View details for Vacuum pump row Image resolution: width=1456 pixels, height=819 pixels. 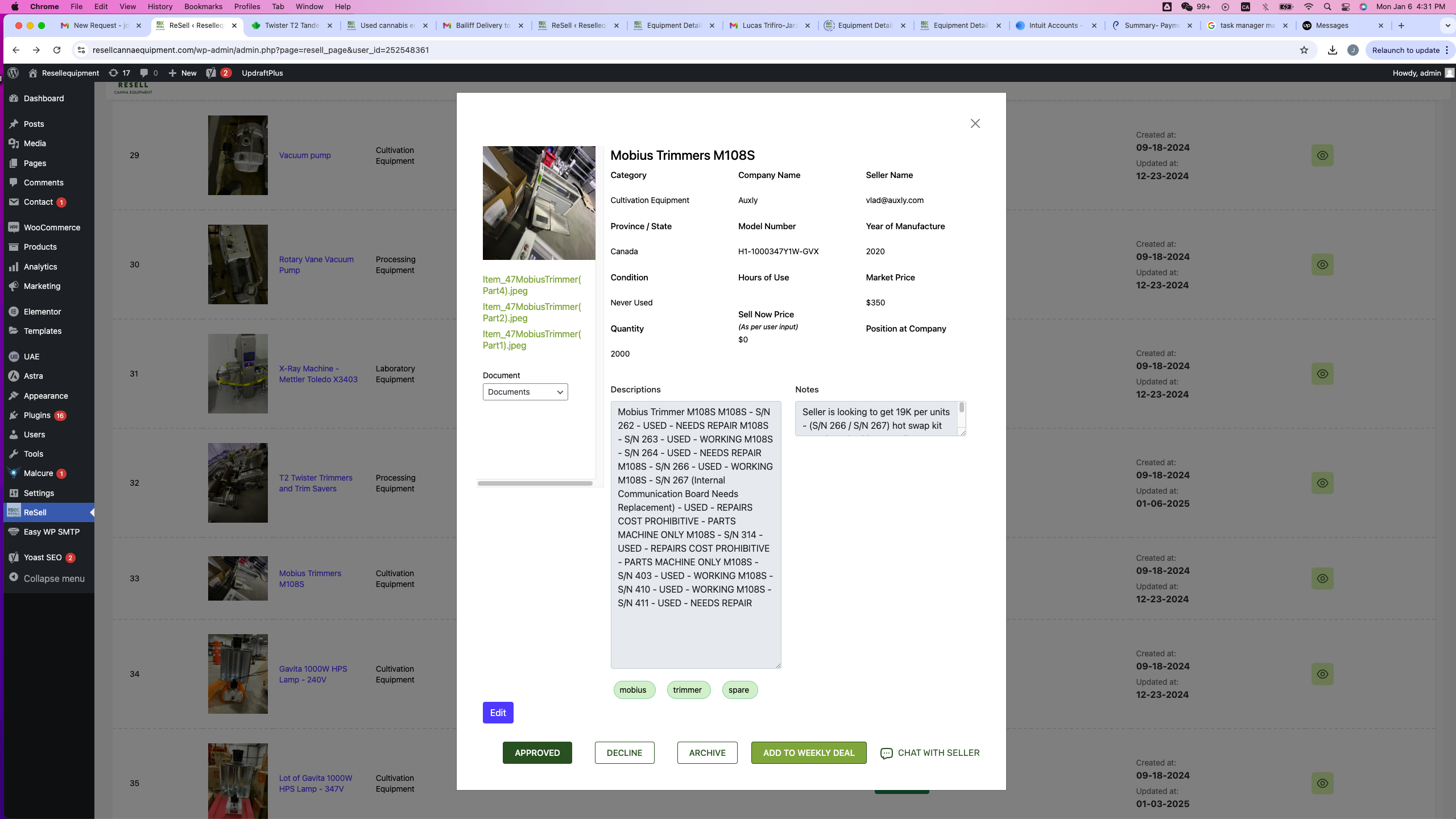click(x=1322, y=155)
